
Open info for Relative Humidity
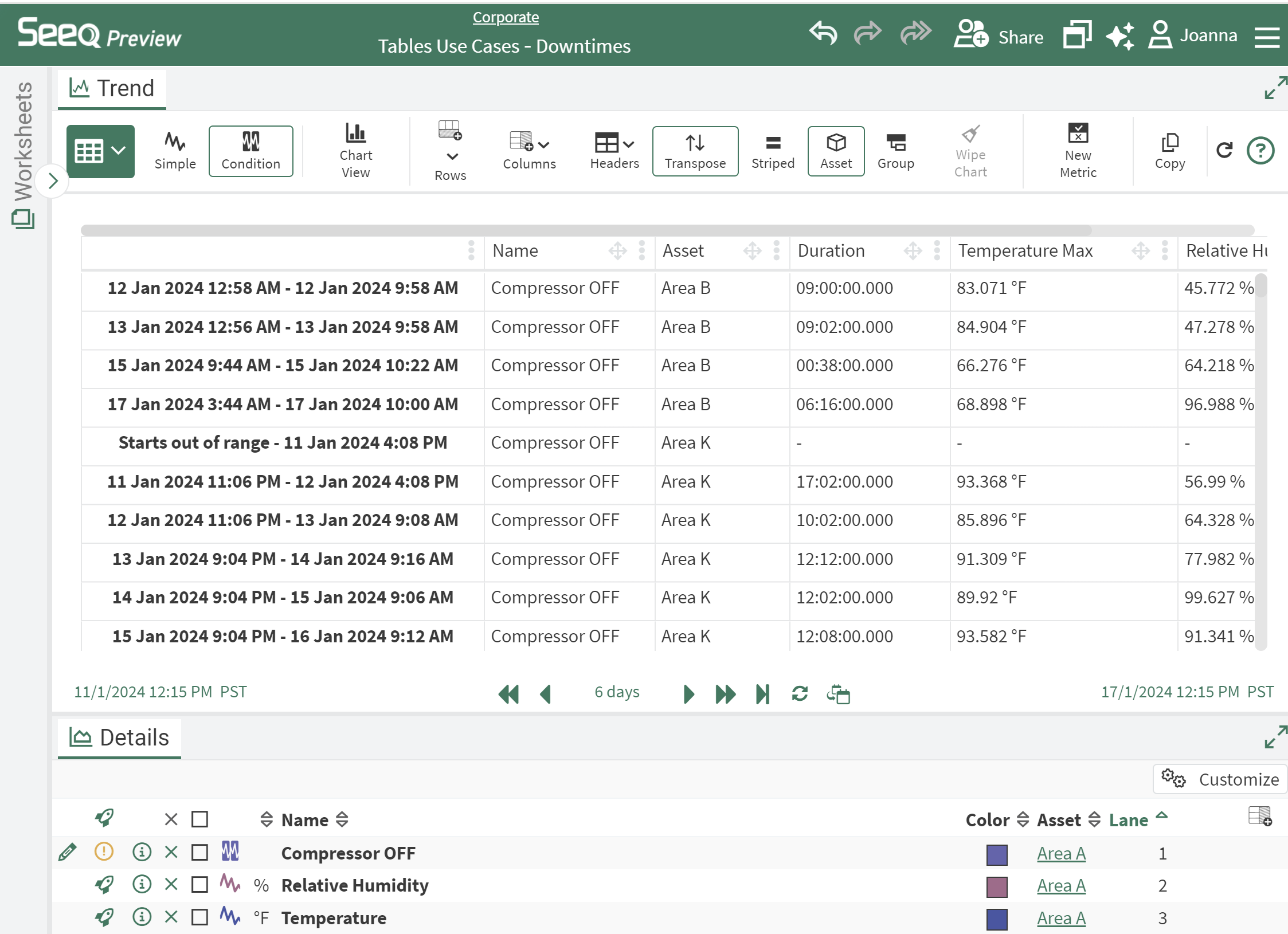point(142,884)
